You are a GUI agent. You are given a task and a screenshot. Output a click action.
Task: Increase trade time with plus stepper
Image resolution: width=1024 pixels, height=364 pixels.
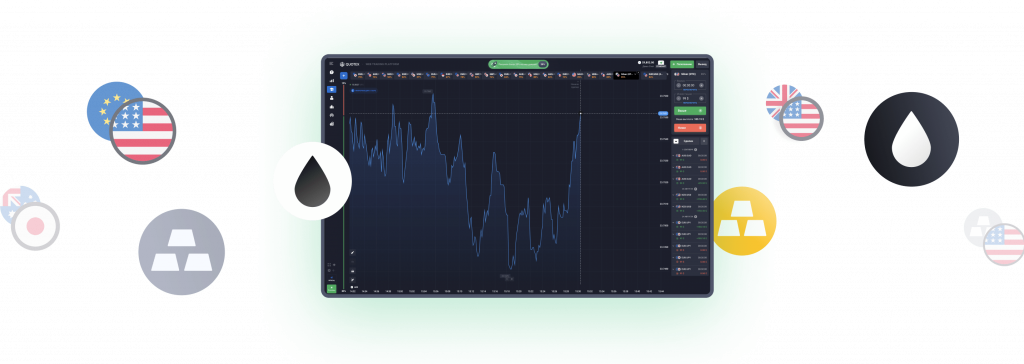[x=701, y=86]
